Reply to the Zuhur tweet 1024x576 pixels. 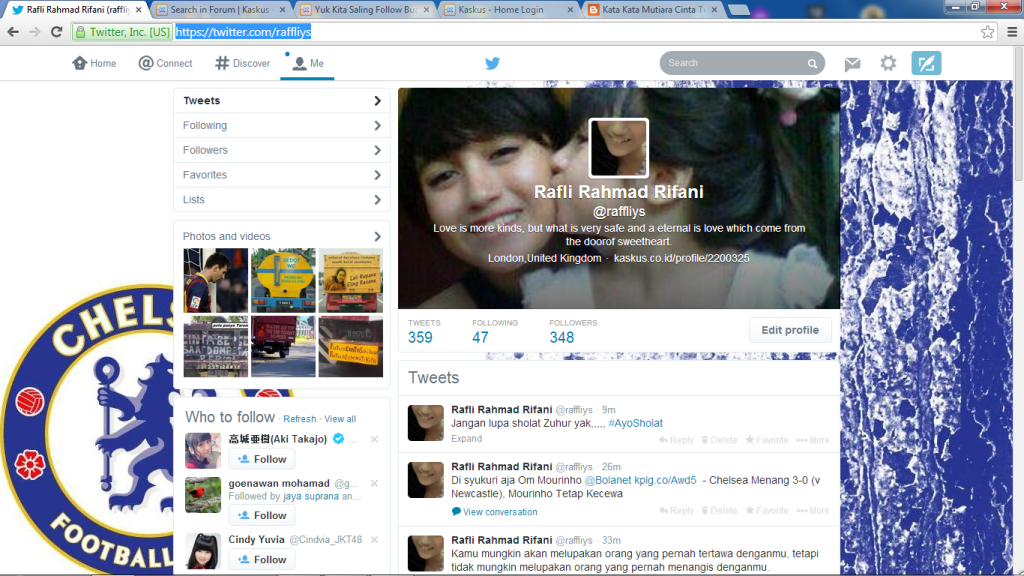(x=676, y=440)
